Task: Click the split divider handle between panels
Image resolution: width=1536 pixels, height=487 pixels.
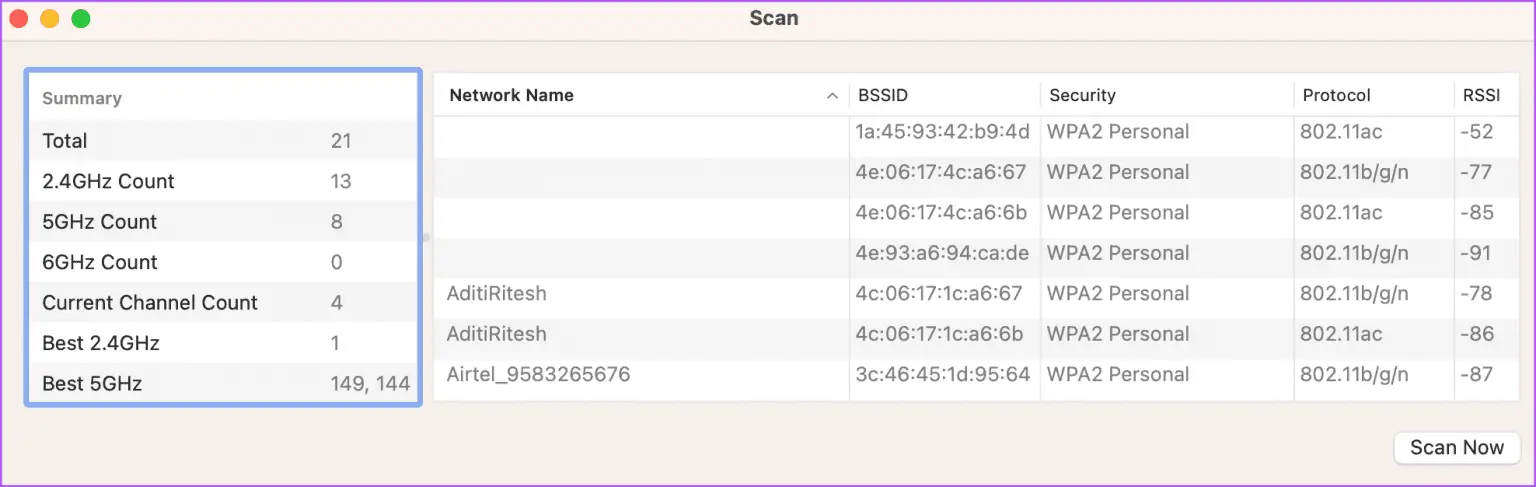Action: pyautogui.click(x=427, y=238)
